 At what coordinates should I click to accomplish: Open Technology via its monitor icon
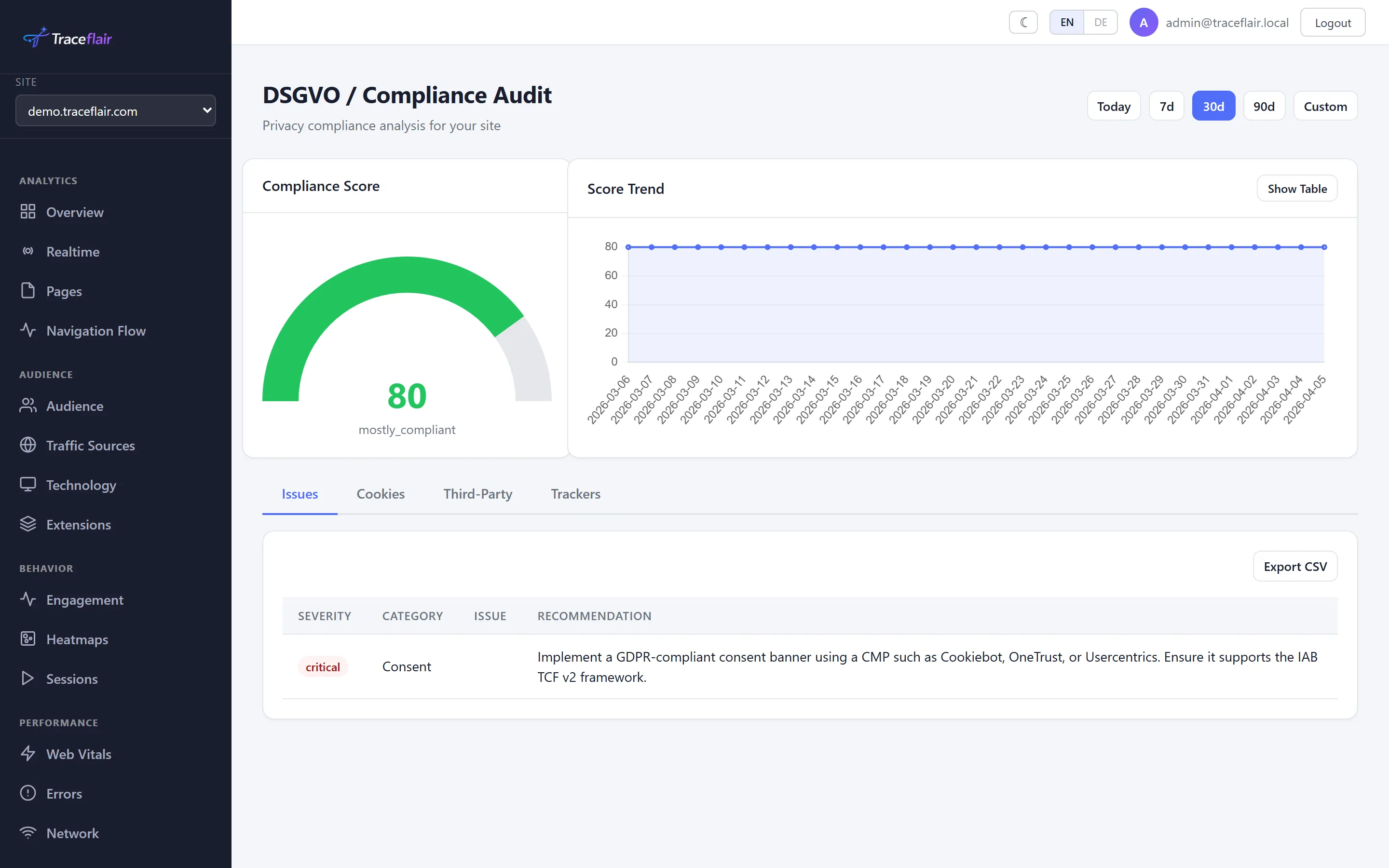(27, 485)
